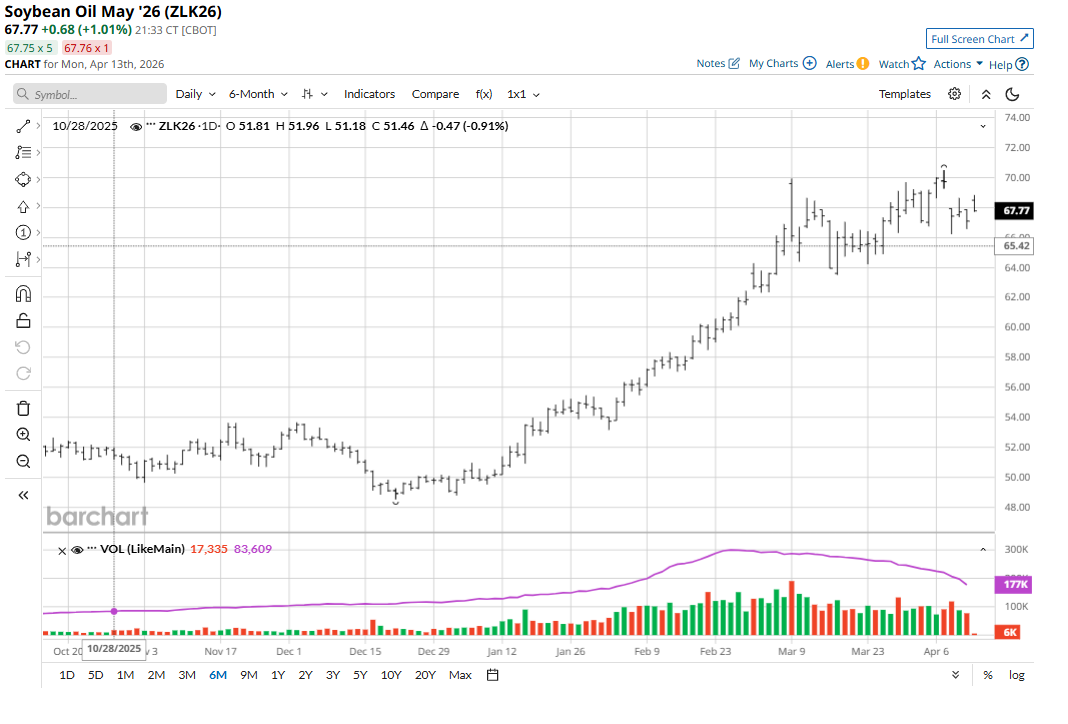Click the lock drawings icon
1068x724 pixels.
click(24, 321)
